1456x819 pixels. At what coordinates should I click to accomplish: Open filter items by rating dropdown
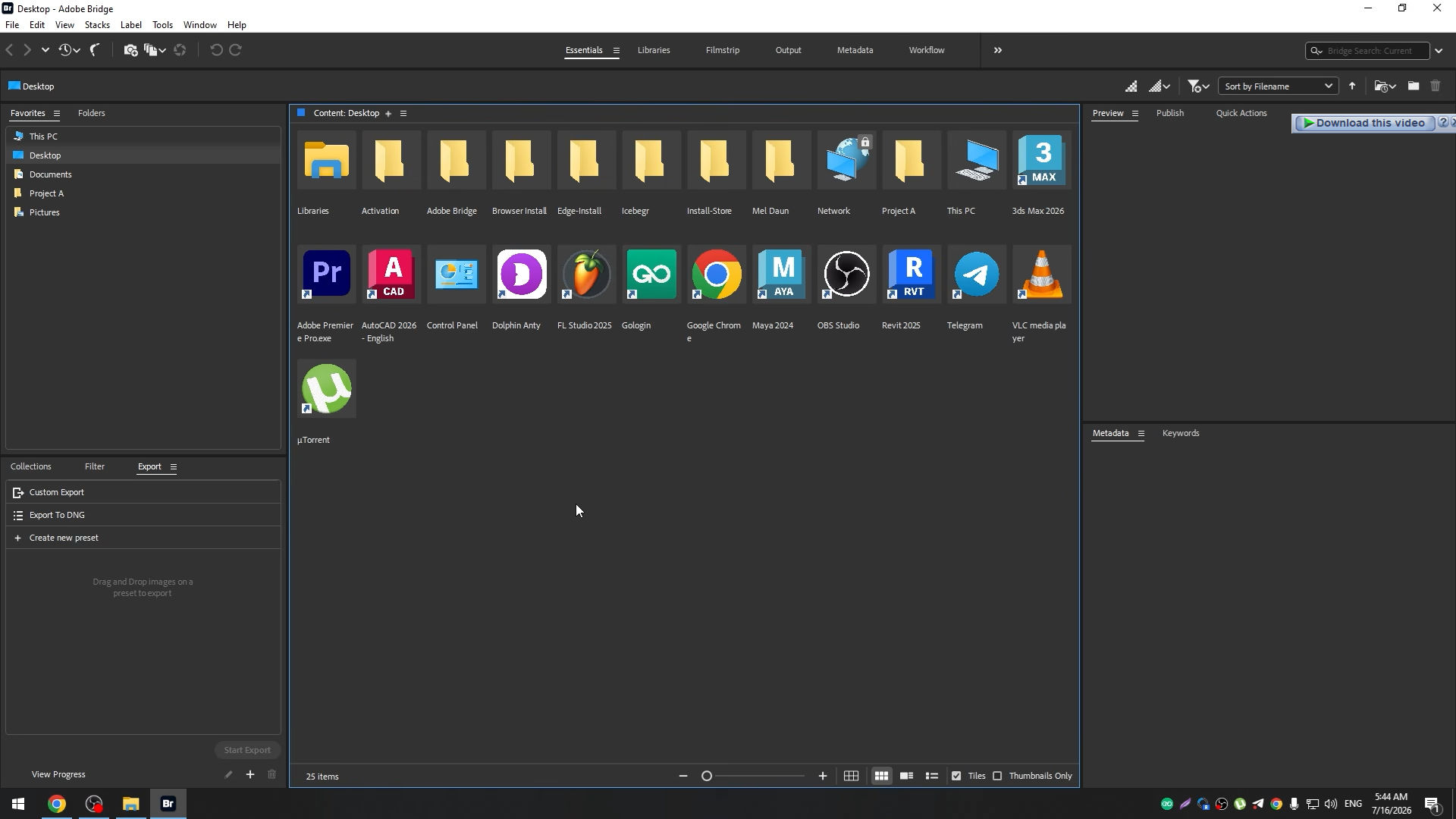(1198, 86)
